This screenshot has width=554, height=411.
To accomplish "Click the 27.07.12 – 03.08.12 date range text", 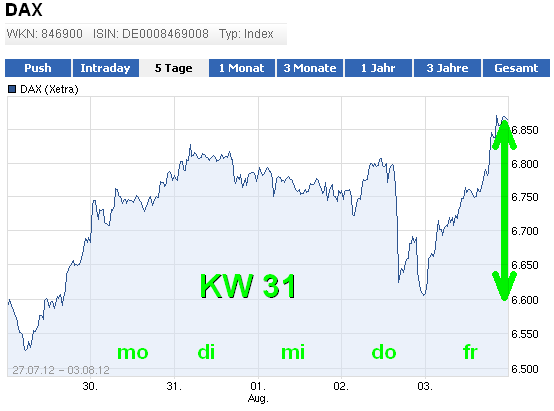I will pos(61,370).
